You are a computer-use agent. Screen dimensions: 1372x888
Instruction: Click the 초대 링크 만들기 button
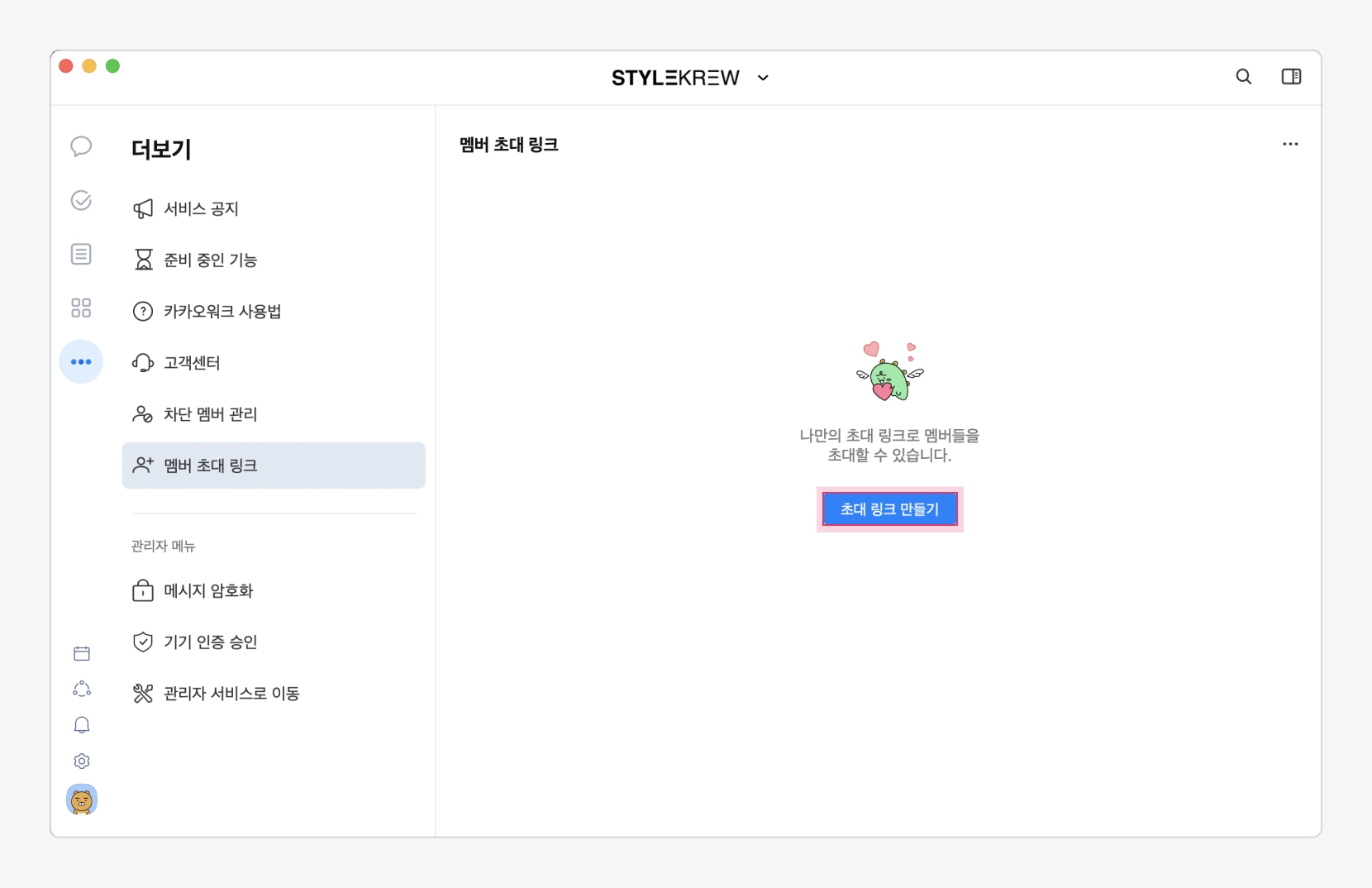coord(889,509)
